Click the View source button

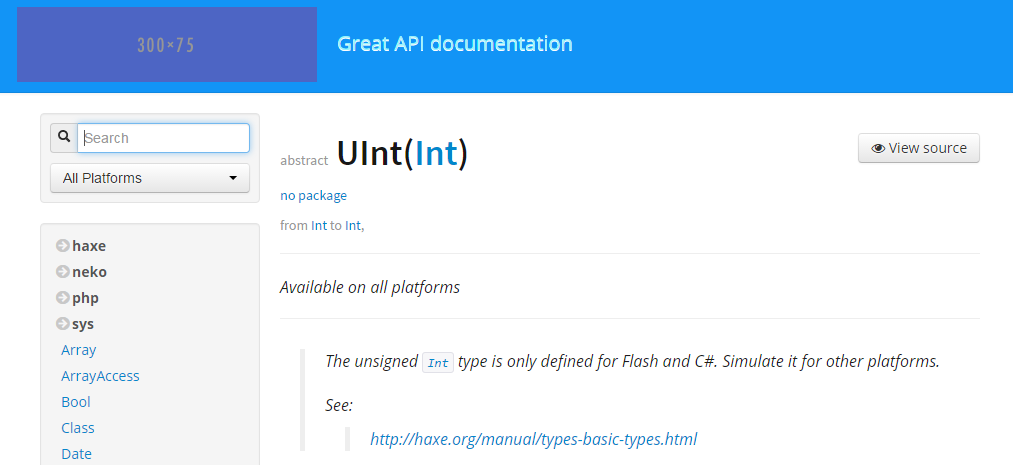tap(919, 148)
